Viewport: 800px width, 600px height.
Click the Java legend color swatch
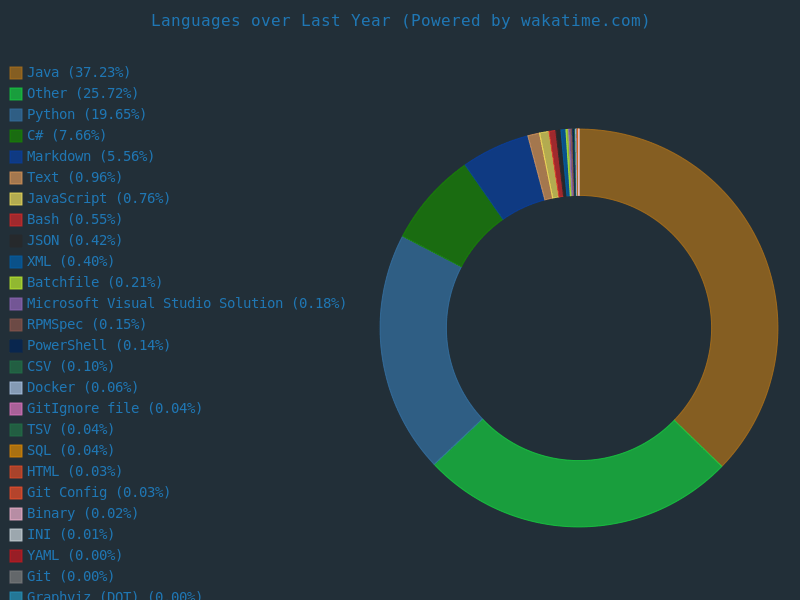(16, 71)
